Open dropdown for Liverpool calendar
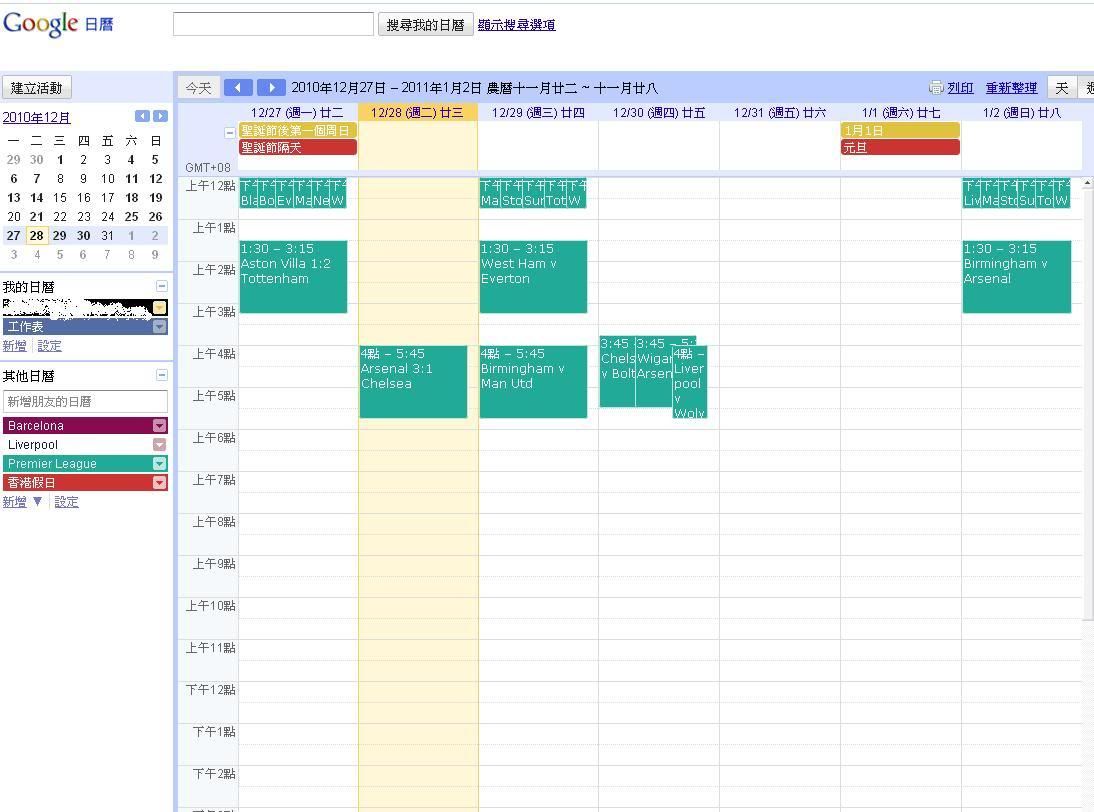This screenshot has height=812, width=1094. click(160, 444)
